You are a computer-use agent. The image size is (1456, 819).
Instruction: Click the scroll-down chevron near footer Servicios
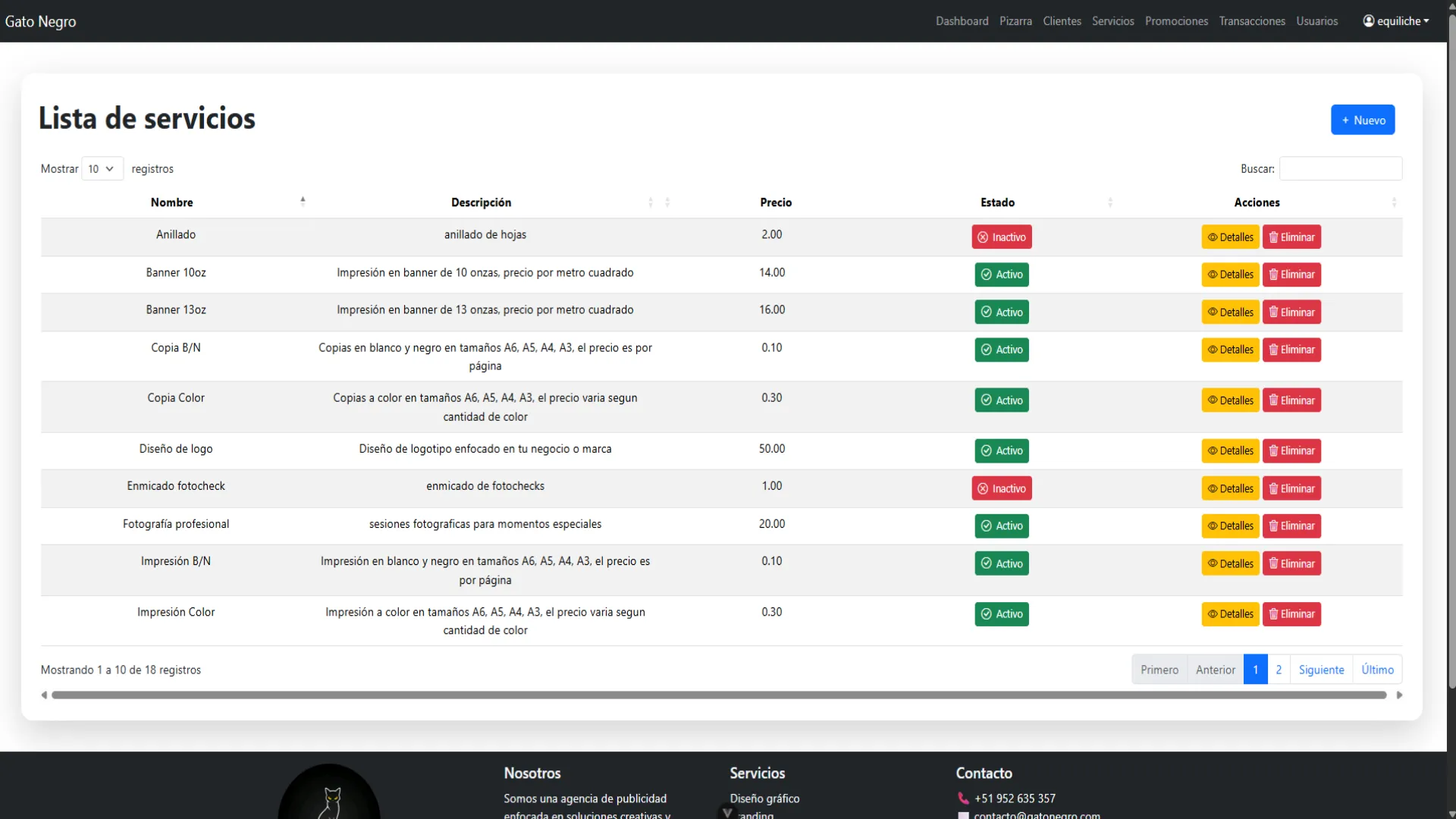pos(727,812)
